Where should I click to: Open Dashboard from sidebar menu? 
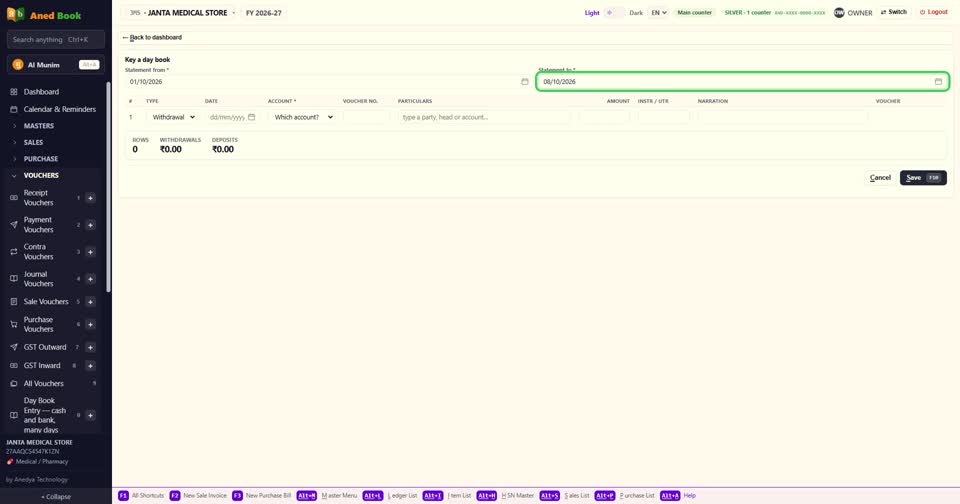pyautogui.click(x=42, y=92)
